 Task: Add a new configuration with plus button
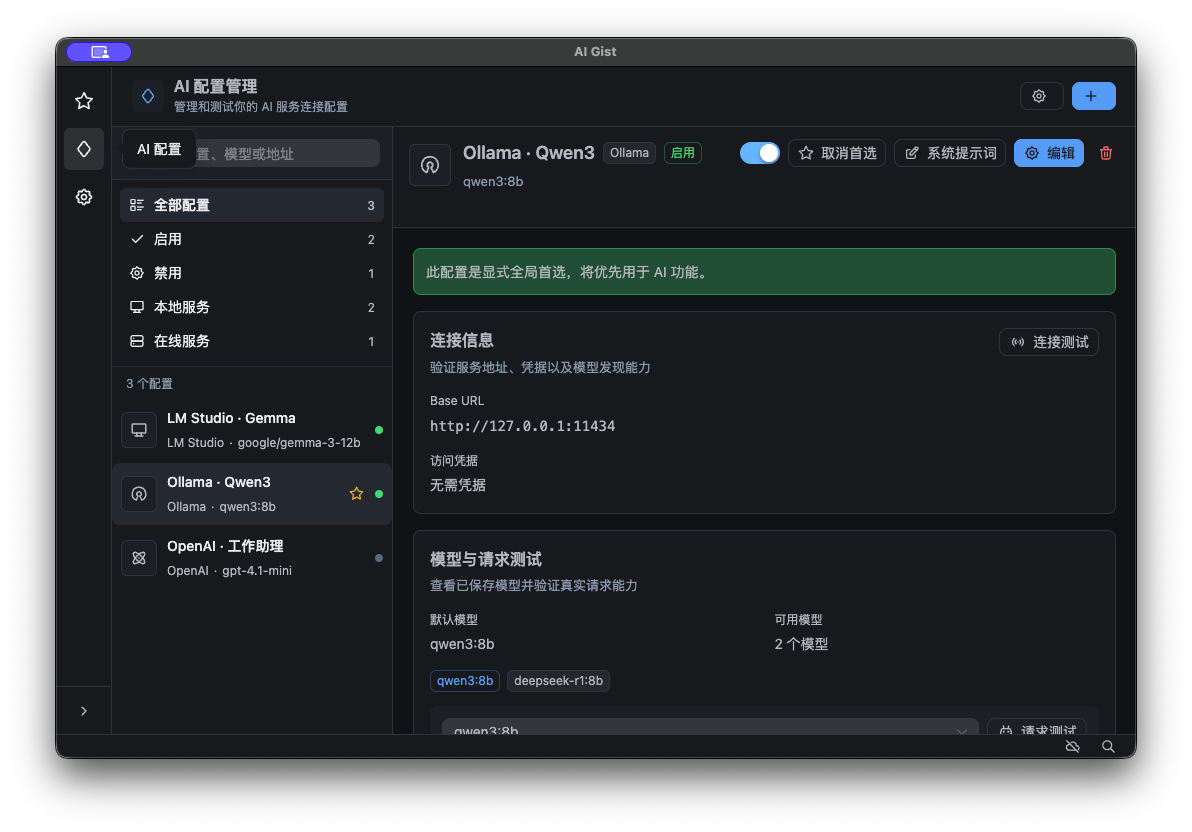pyautogui.click(x=1092, y=96)
